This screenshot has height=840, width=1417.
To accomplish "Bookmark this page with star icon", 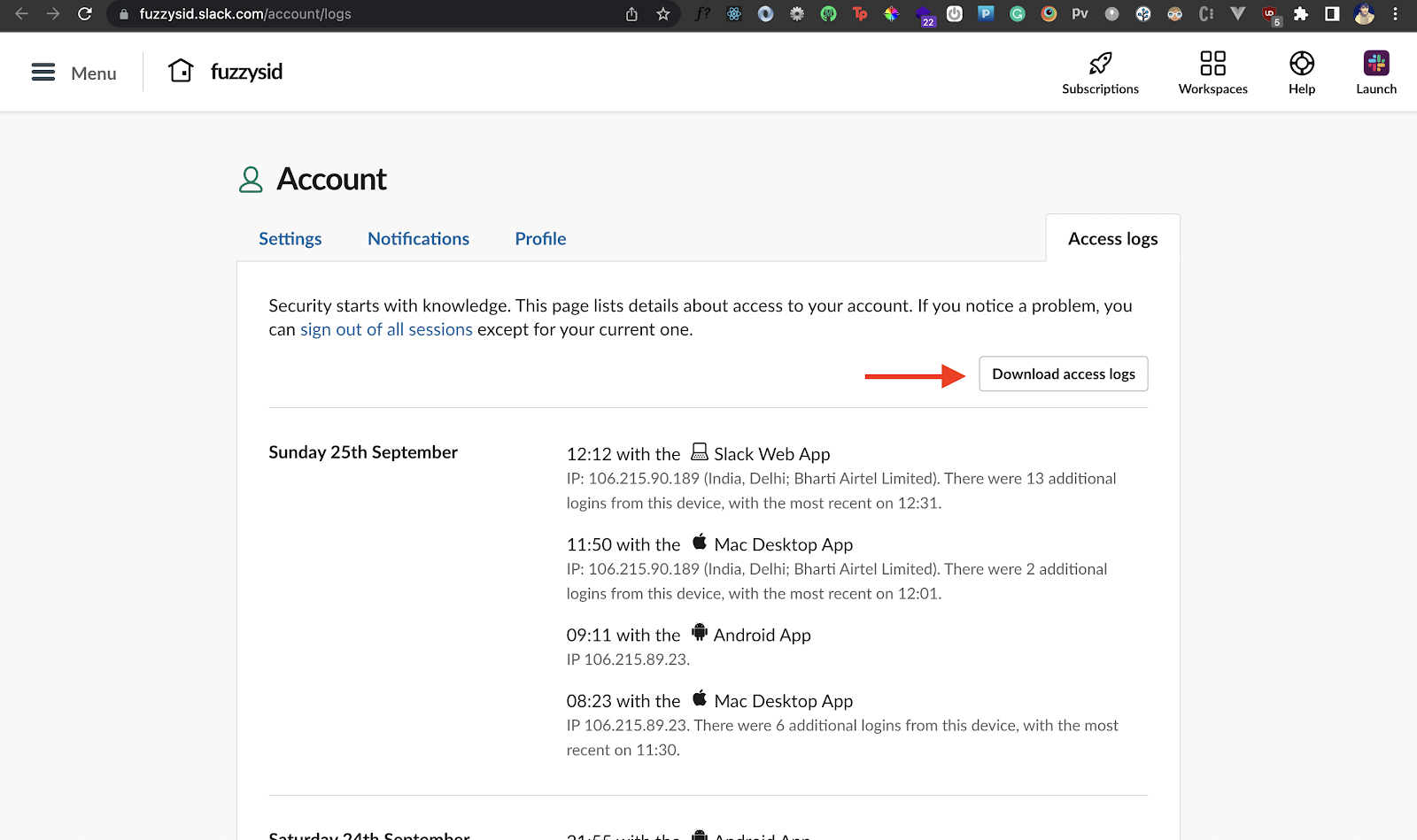I will pos(663,14).
